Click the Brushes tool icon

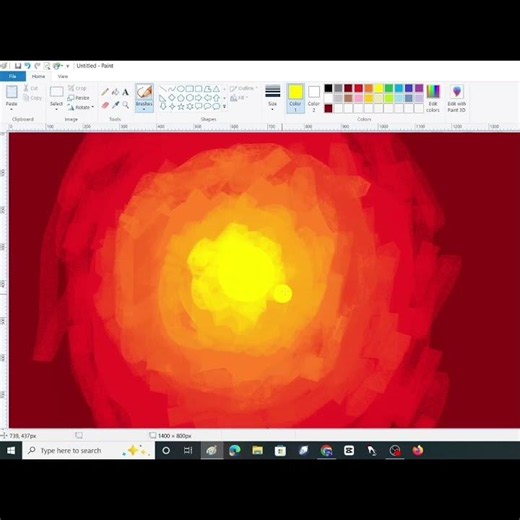pyautogui.click(x=144, y=92)
